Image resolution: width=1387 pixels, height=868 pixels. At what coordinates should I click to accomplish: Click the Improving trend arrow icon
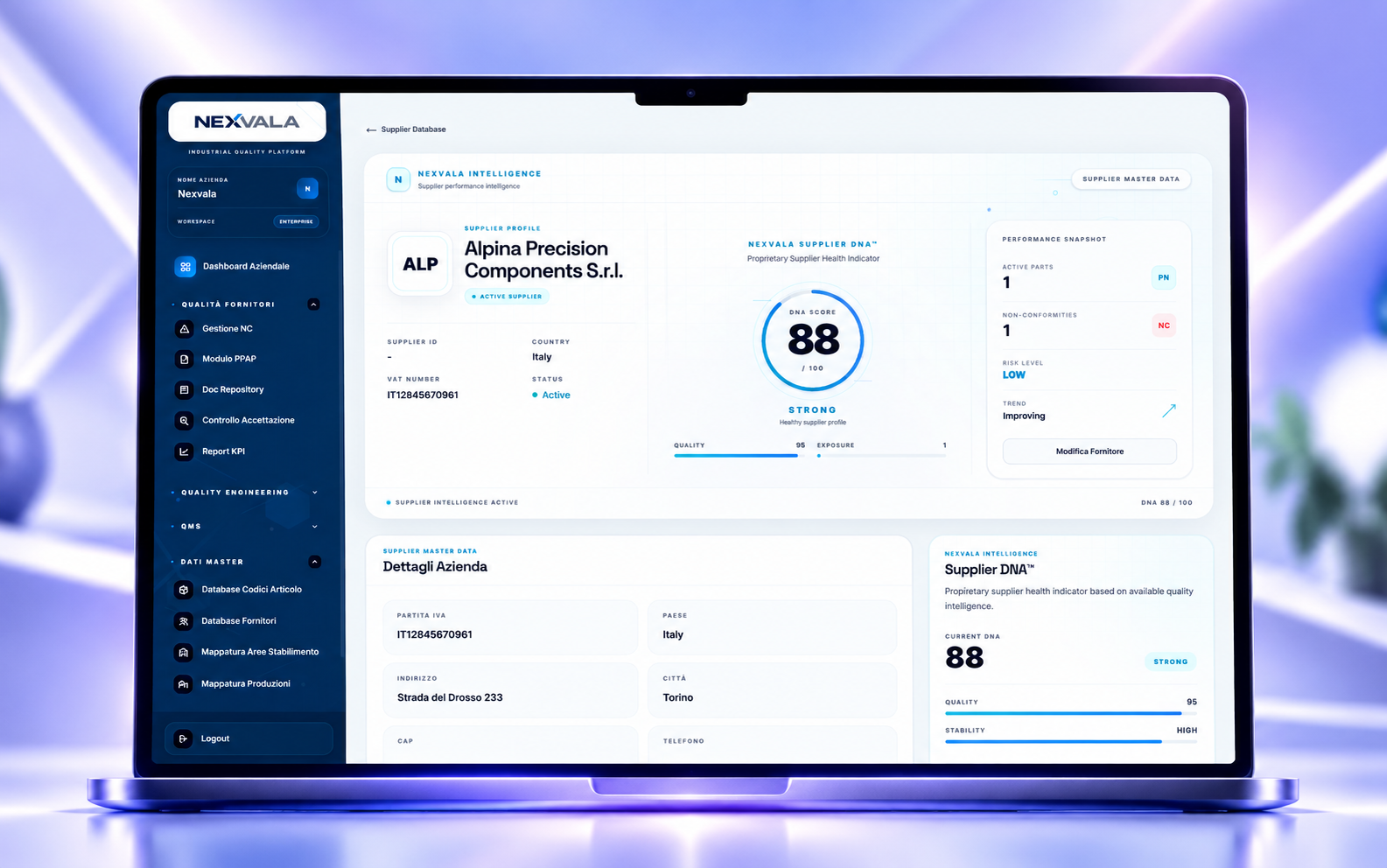pos(1169,410)
